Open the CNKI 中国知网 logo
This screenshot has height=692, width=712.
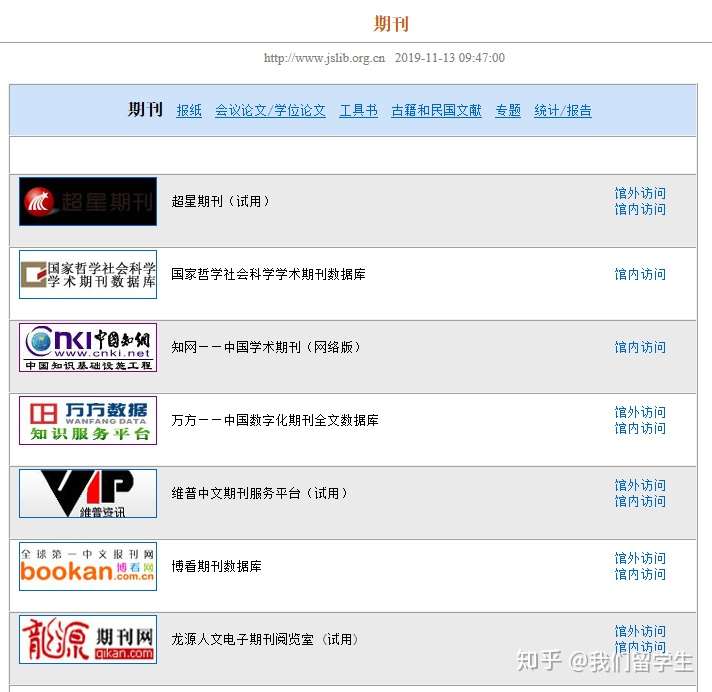88,347
